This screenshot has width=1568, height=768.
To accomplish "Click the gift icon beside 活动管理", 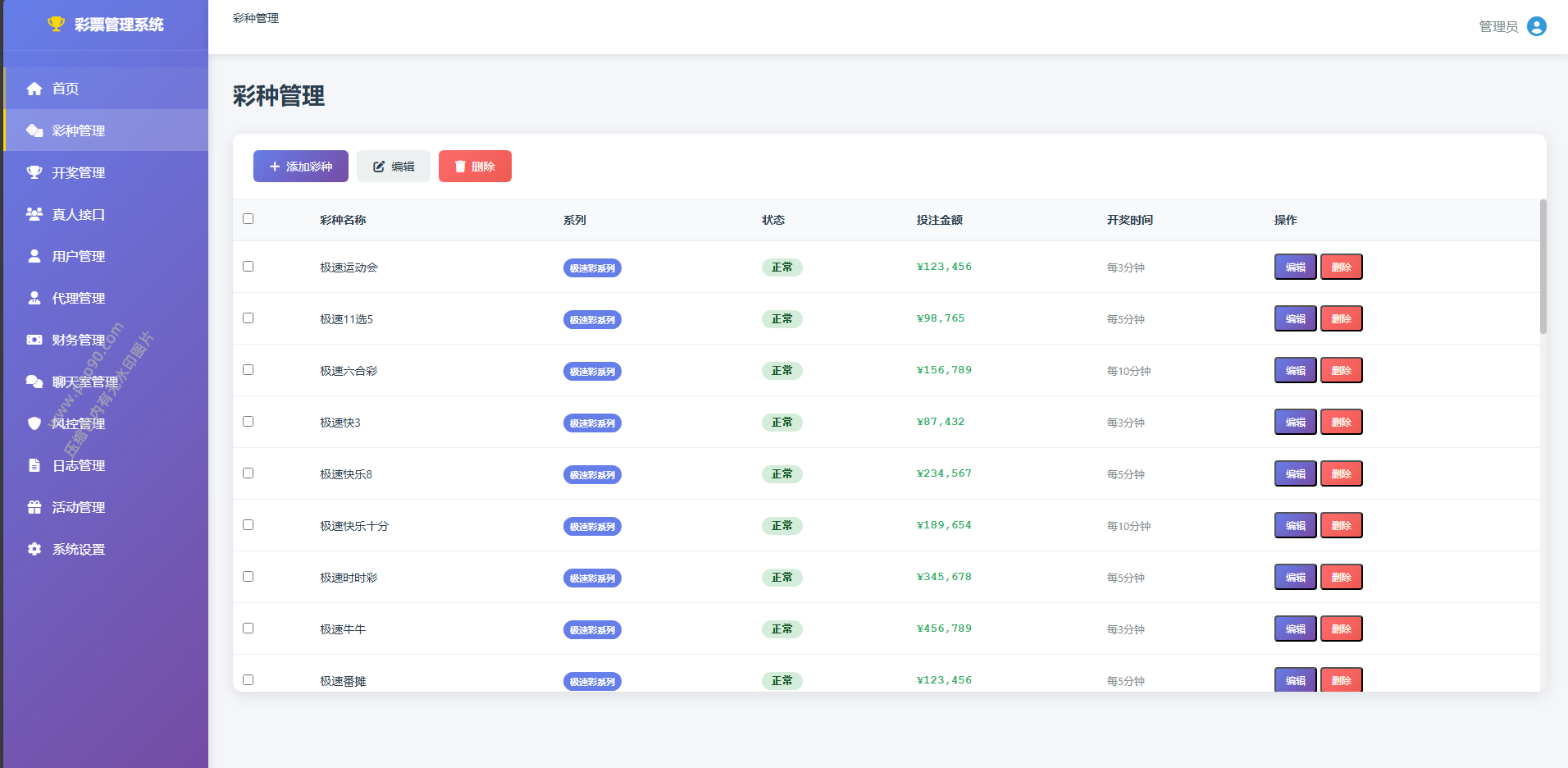I will point(34,507).
